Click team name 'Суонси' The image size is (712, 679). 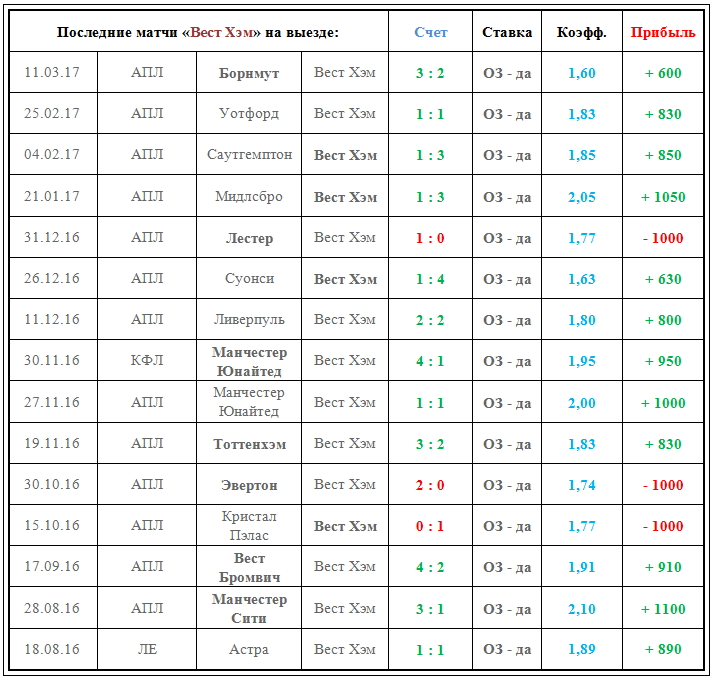[x=249, y=278]
